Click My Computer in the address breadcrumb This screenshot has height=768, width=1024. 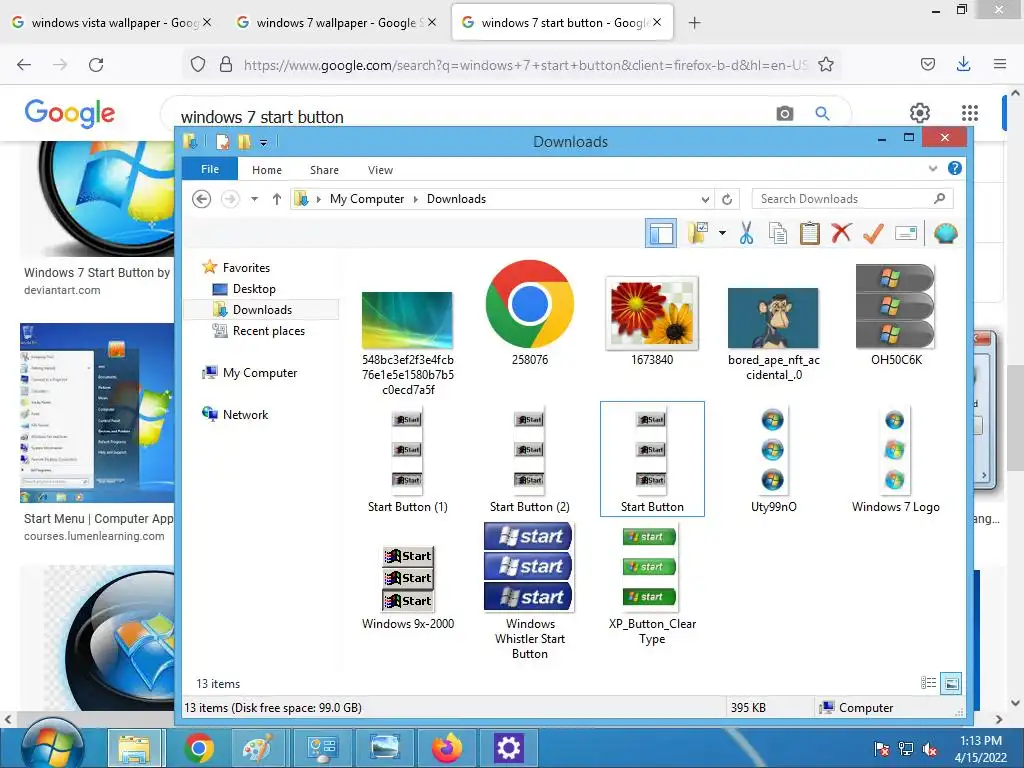click(x=366, y=199)
